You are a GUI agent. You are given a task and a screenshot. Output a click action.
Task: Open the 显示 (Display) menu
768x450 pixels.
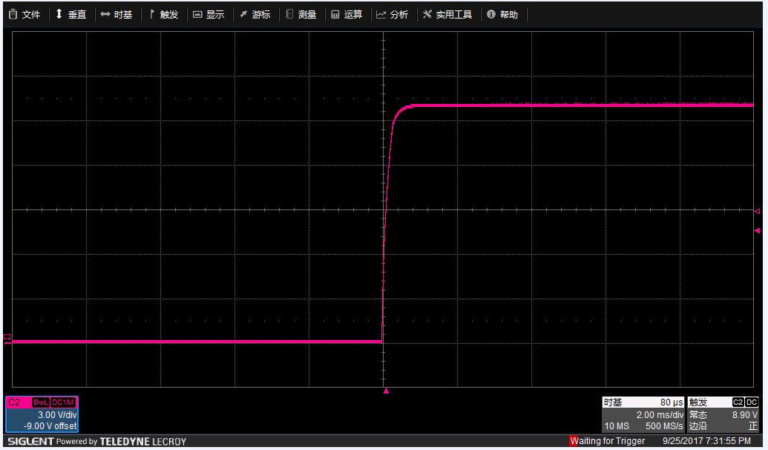coord(209,15)
